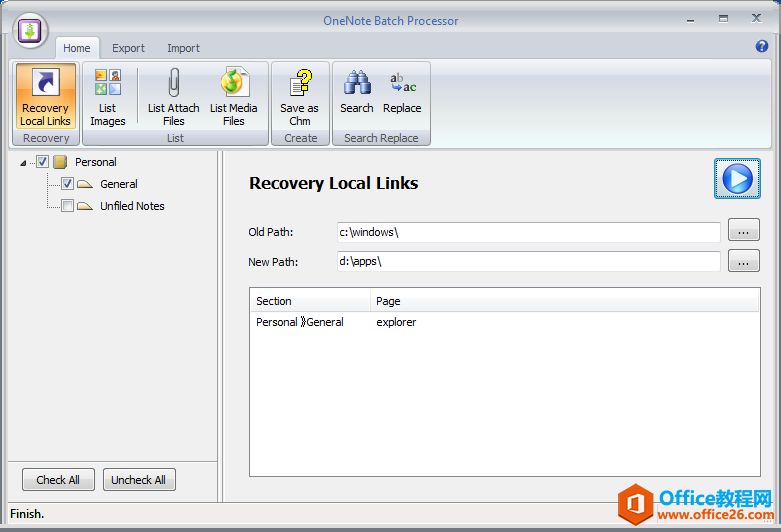Viewport: 781px width, 532px height.
Task: Open the List Media Files tool
Action: click(234, 97)
